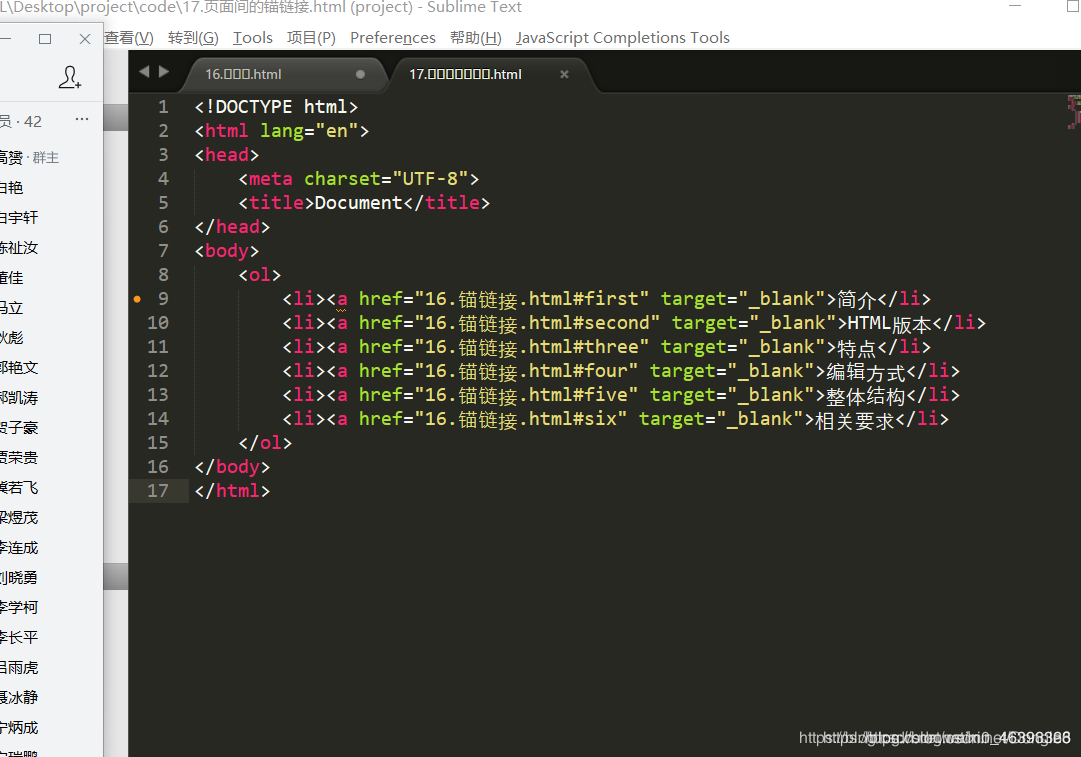Screen dimensions: 1081x757
Task: Click the opening ol tag line
Action: point(260,275)
